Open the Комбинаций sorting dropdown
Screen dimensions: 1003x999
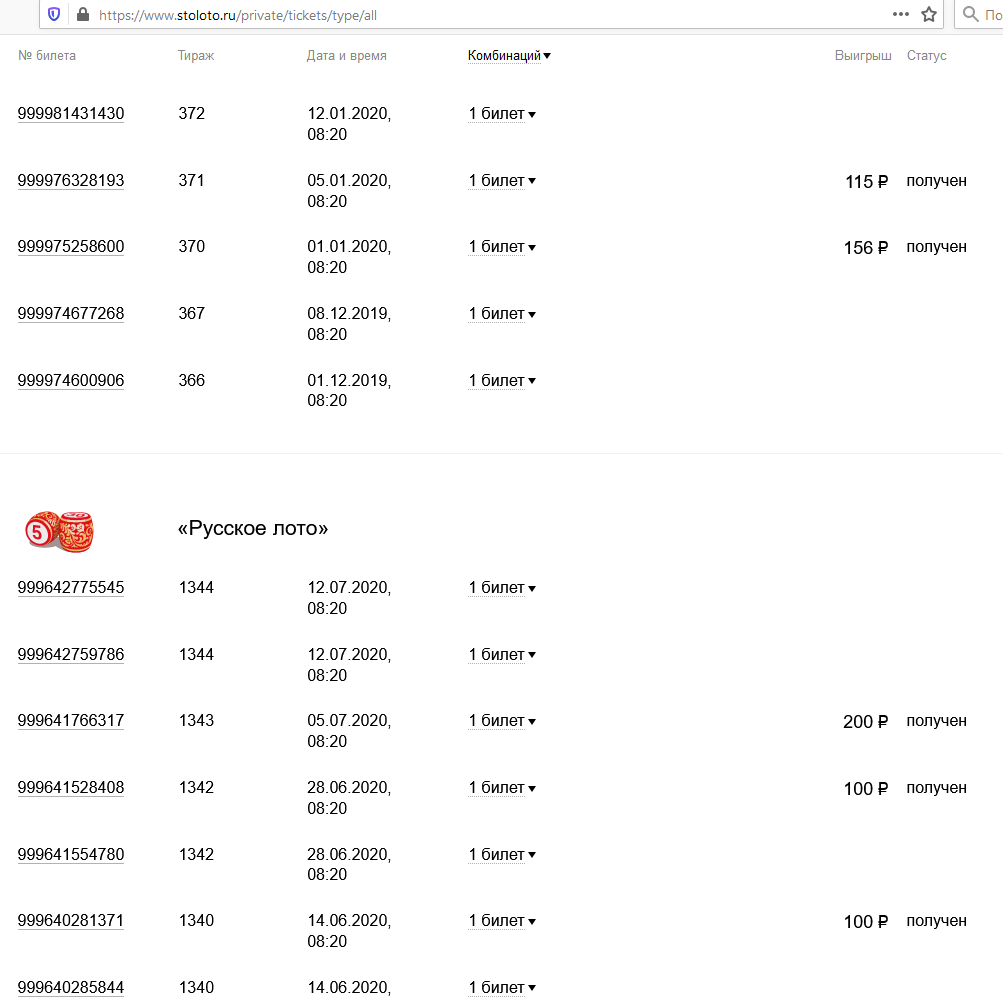click(509, 56)
